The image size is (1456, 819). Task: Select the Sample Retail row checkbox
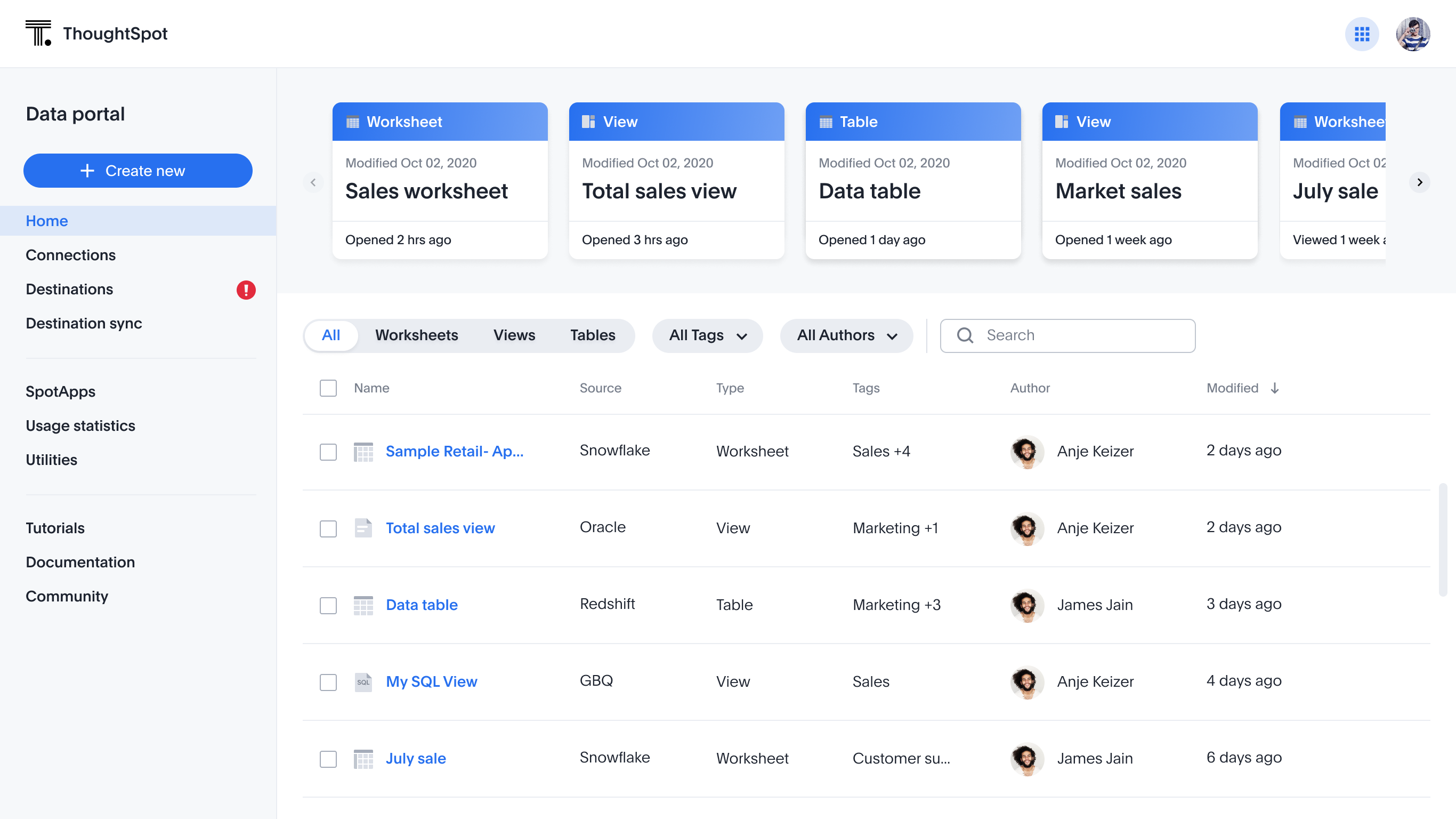[328, 452]
